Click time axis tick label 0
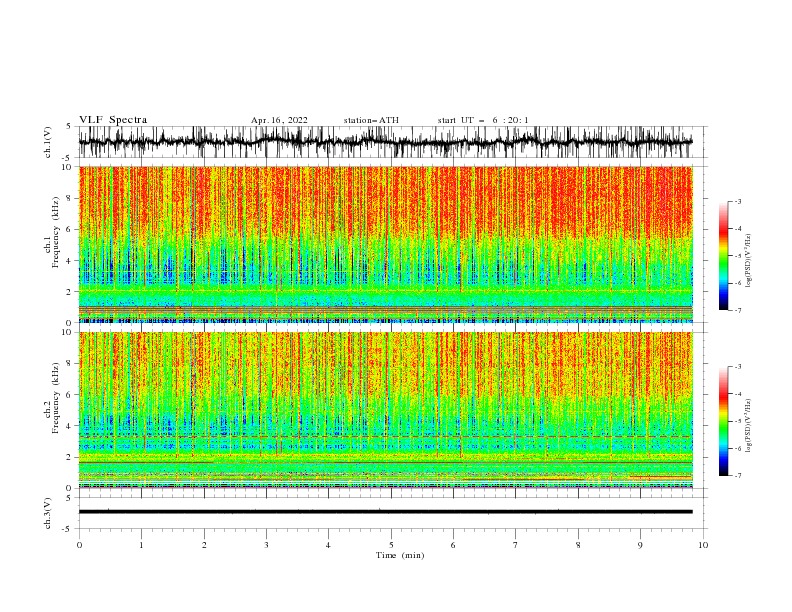792x612 pixels. pyautogui.click(x=79, y=545)
